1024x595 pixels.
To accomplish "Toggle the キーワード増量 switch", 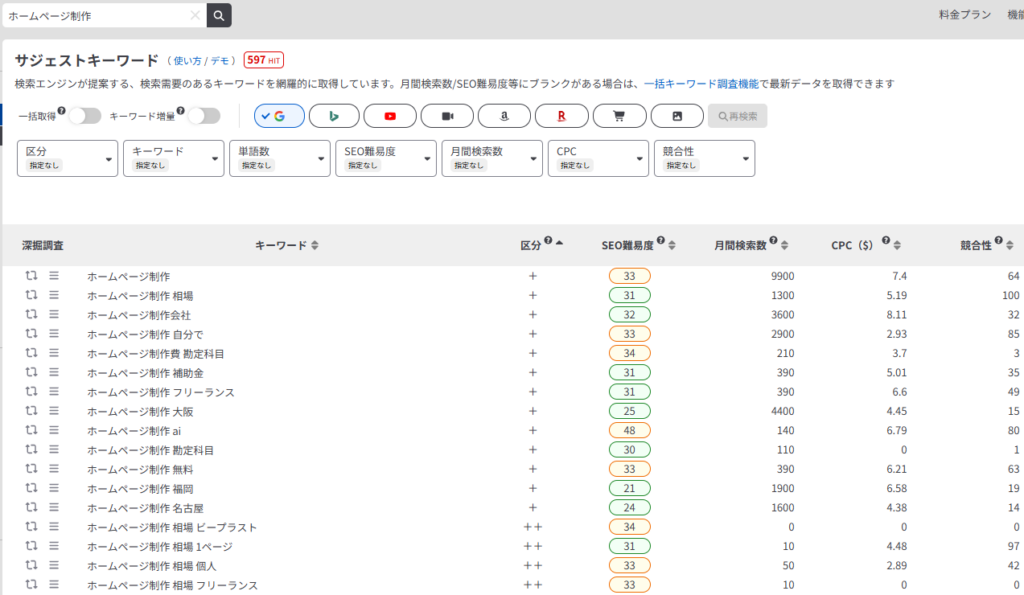I will coord(204,116).
